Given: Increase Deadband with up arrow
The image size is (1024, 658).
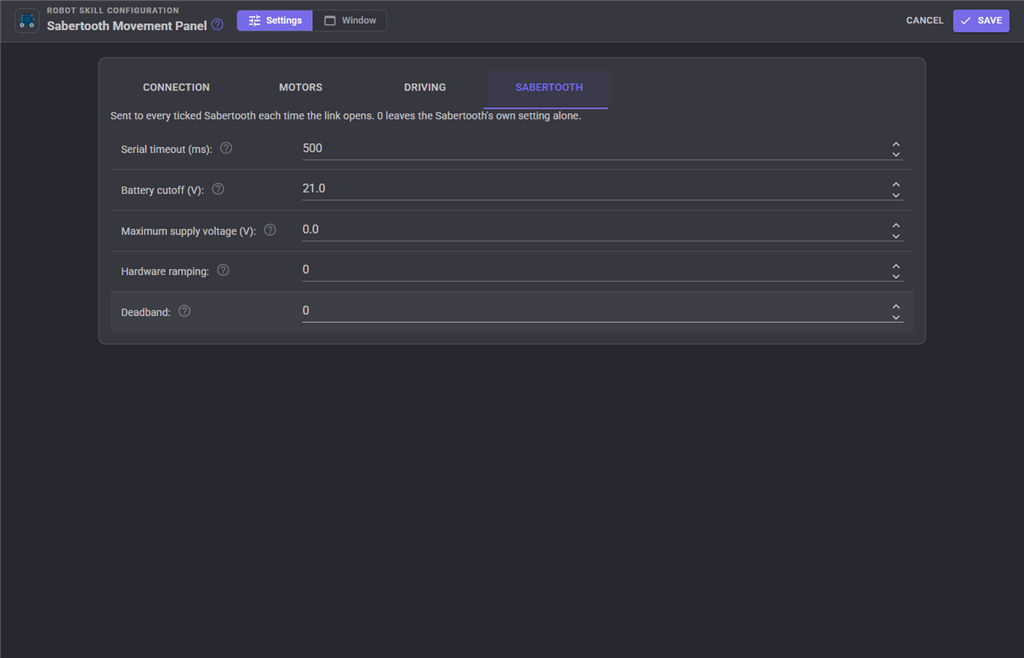Looking at the screenshot, I should coord(896,307).
